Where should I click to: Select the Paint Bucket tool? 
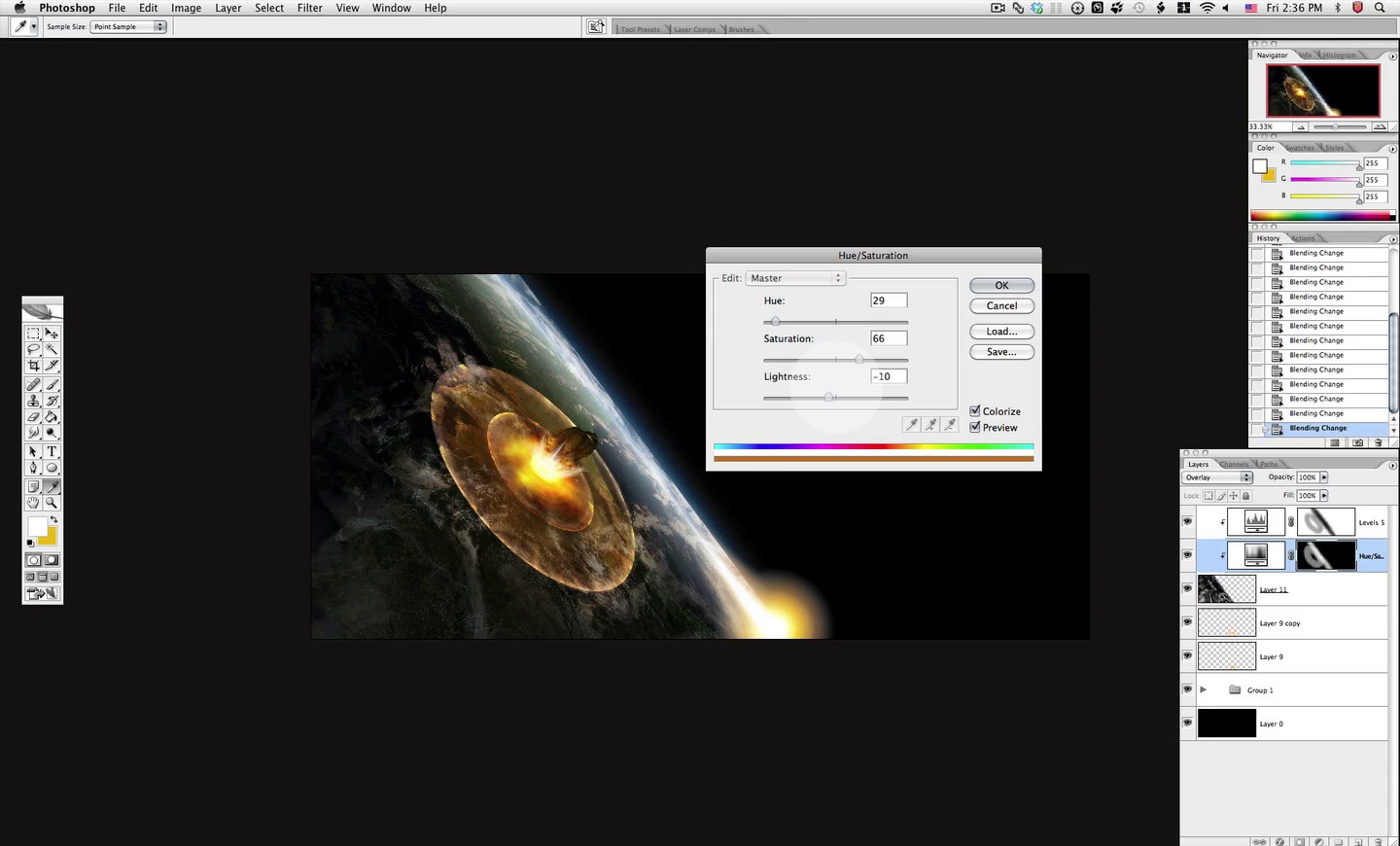52,416
